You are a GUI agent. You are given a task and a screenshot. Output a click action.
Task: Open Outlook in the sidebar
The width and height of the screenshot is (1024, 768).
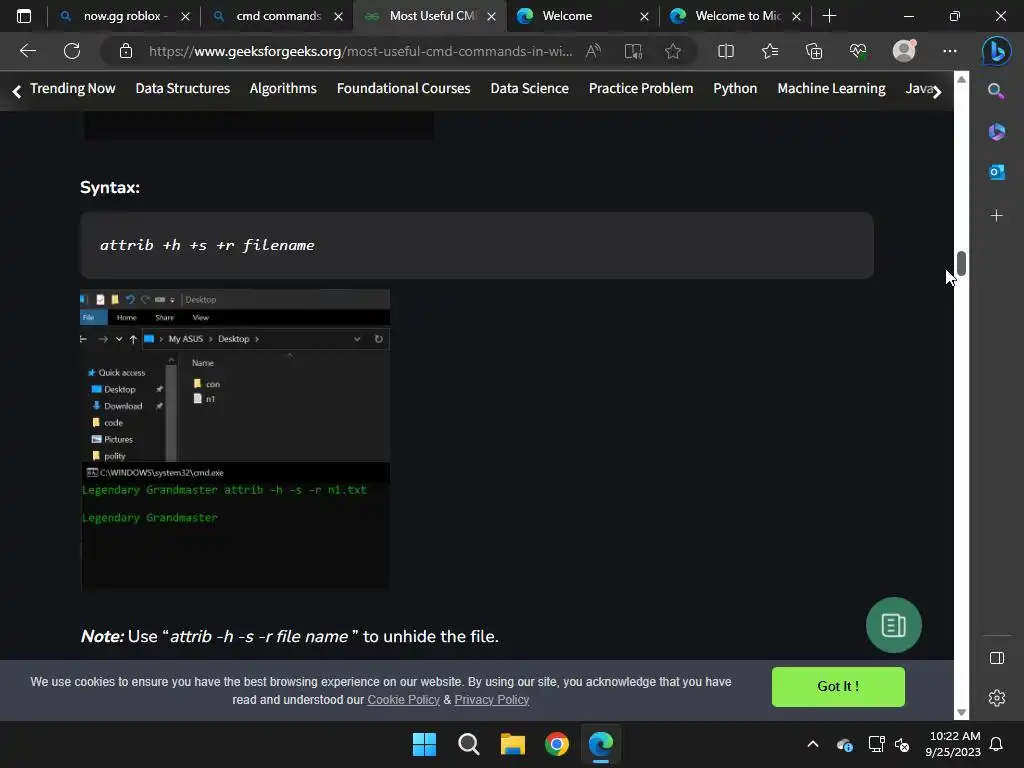[997, 172]
